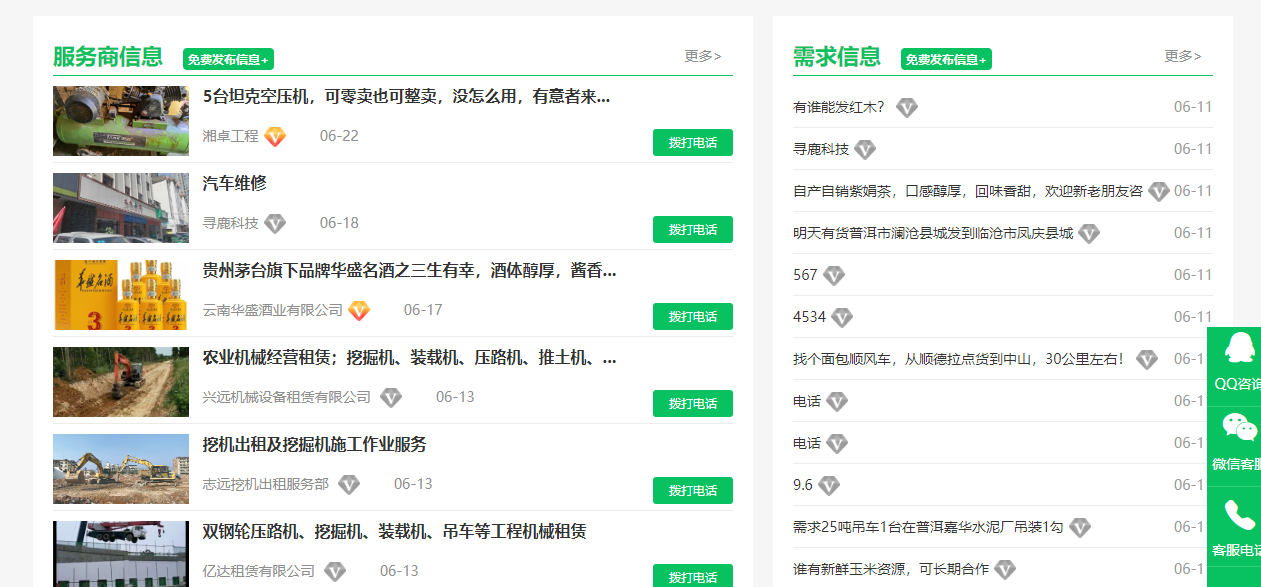Click gray diamond badge beside 志远挖机出租服务部
Screen dimensions: 1261x587
pos(349,485)
